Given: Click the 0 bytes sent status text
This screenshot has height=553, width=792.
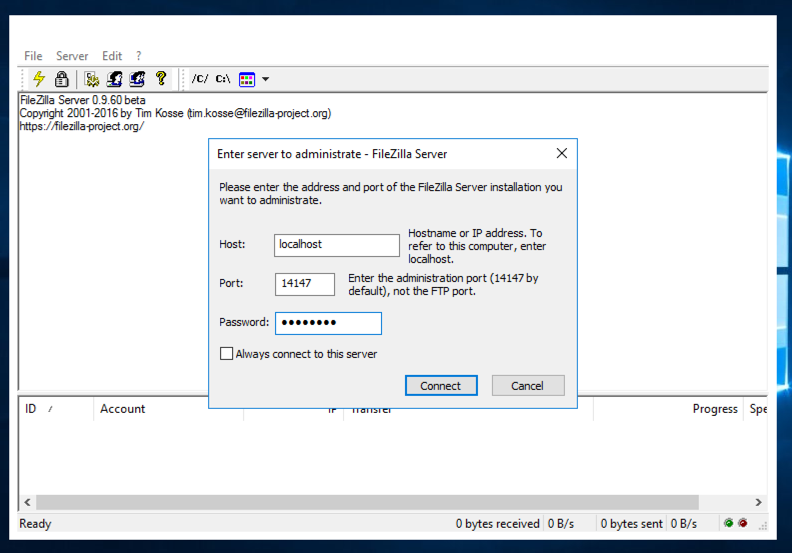Looking at the screenshot, I should (x=631, y=524).
